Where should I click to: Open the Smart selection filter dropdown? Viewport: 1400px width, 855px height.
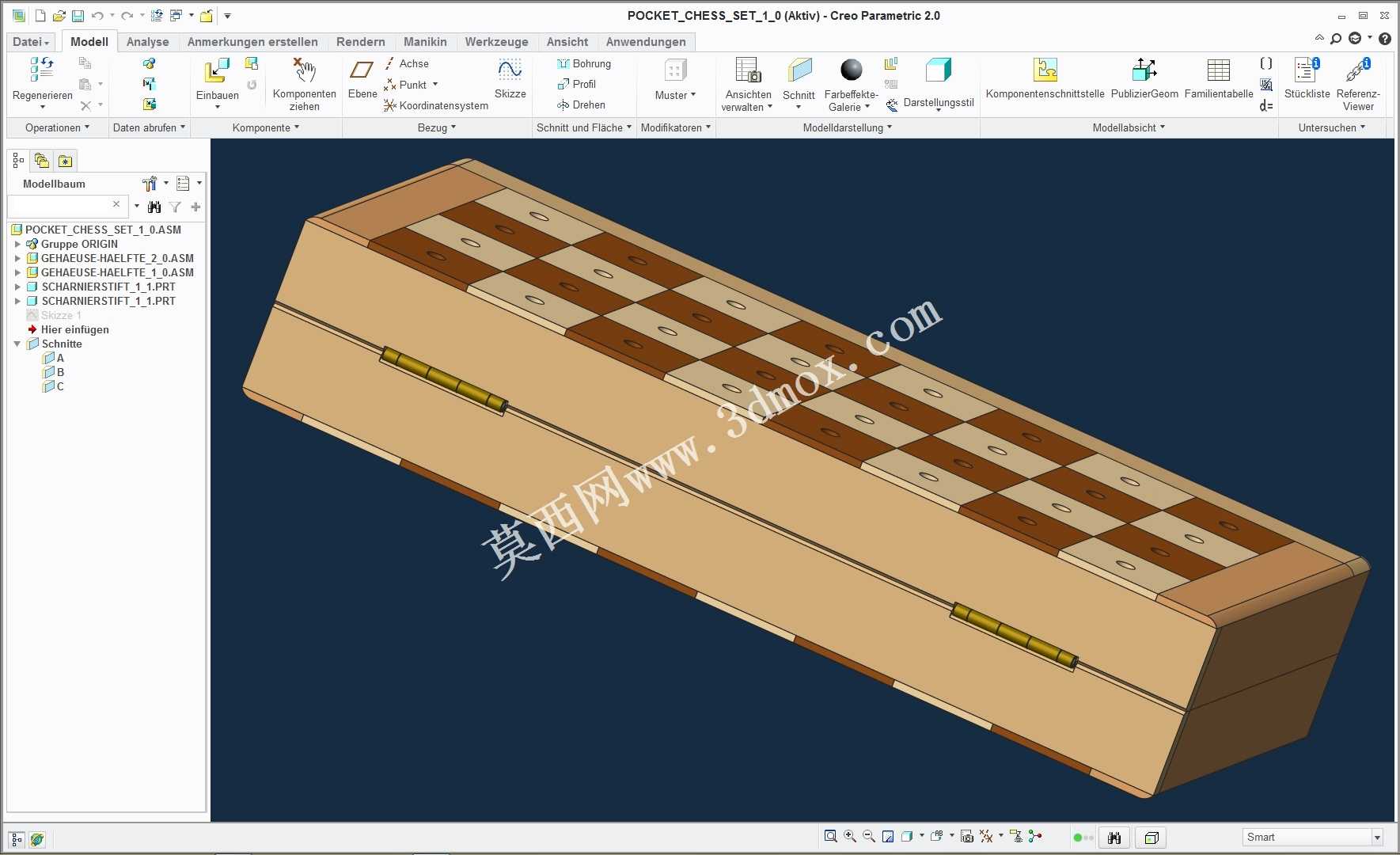click(x=1377, y=838)
